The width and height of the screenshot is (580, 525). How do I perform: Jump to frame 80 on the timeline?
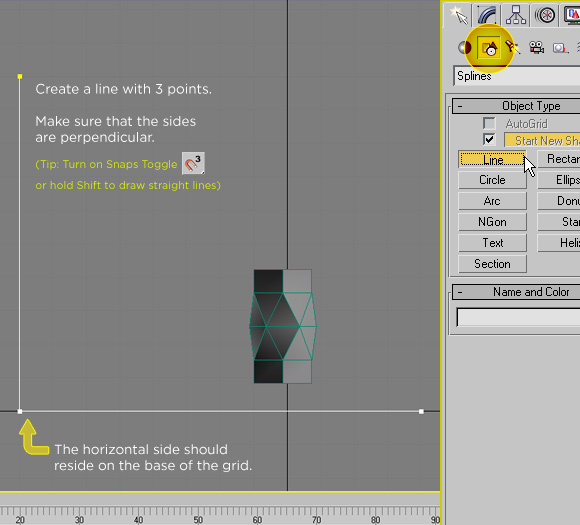(x=375, y=520)
